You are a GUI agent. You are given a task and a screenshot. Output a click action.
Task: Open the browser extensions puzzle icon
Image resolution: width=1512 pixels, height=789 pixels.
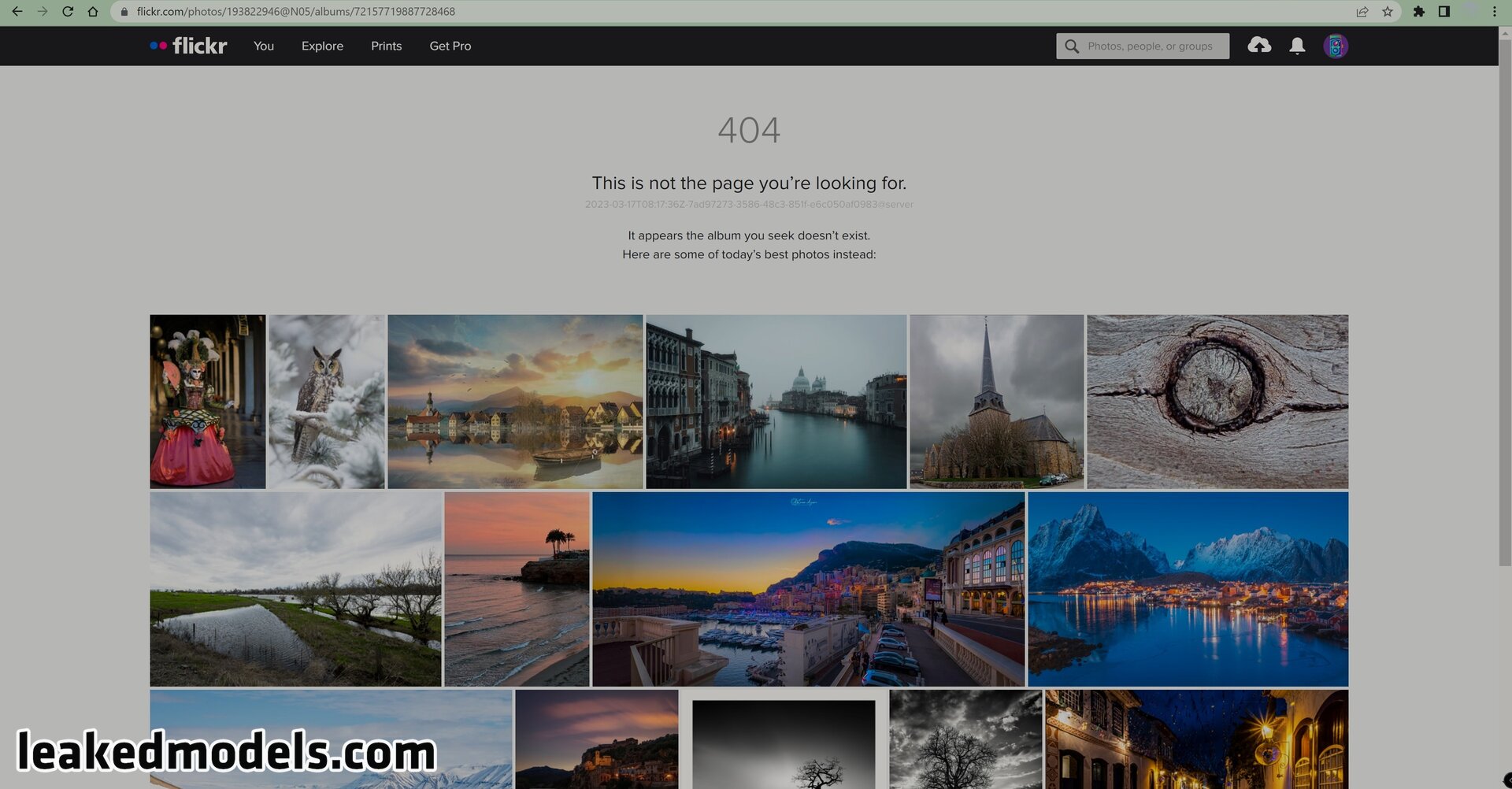(x=1418, y=12)
